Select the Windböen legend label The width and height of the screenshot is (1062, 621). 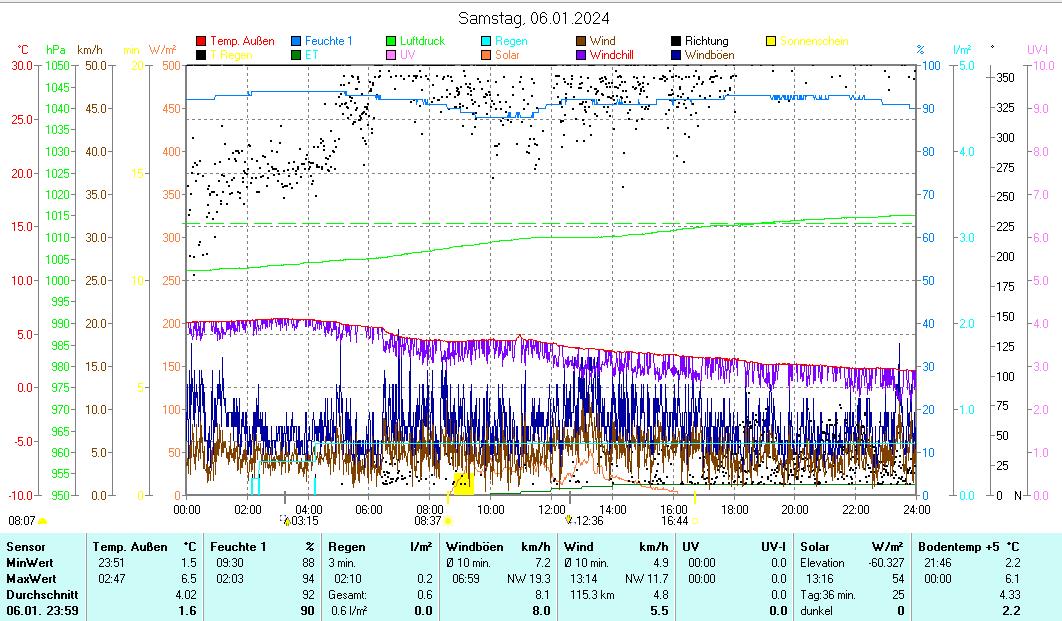point(709,55)
